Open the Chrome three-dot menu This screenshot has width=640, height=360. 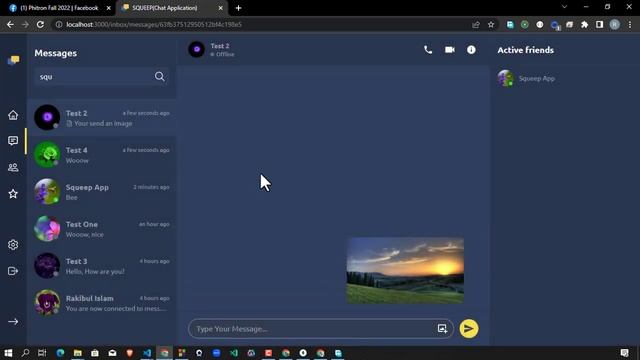point(630,24)
